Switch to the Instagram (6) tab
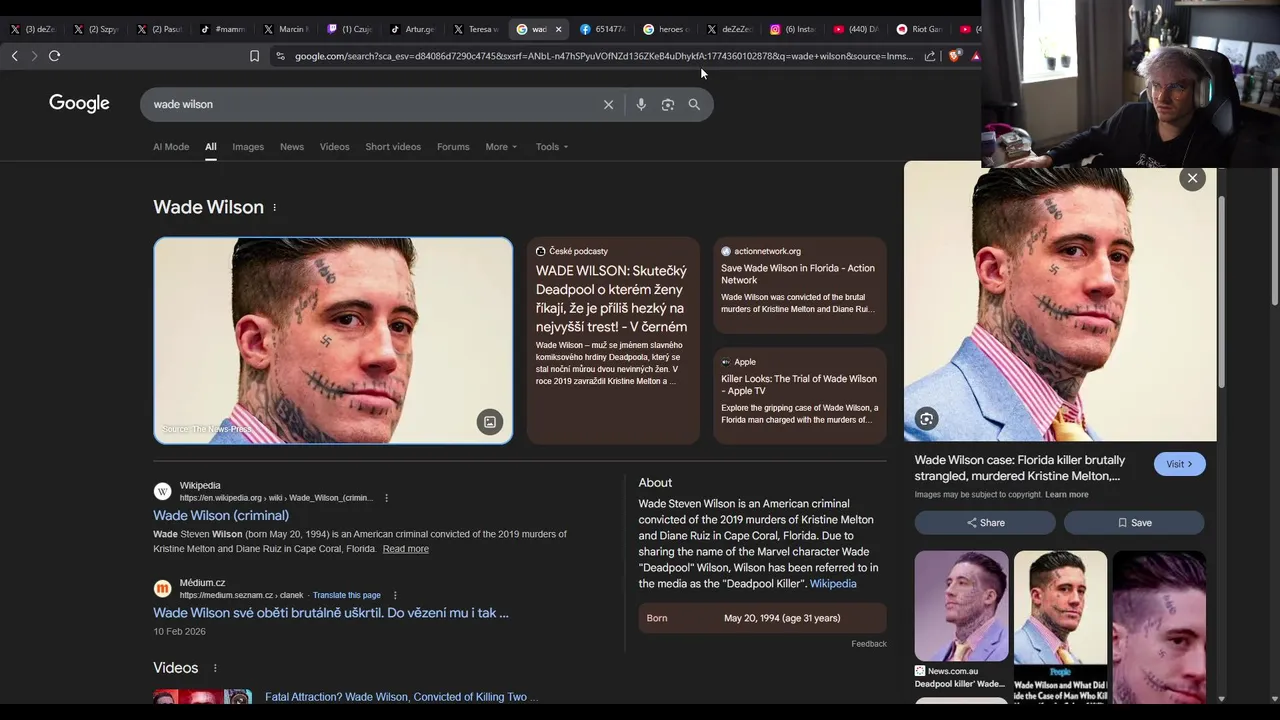This screenshot has width=1280, height=720. click(792, 29)
